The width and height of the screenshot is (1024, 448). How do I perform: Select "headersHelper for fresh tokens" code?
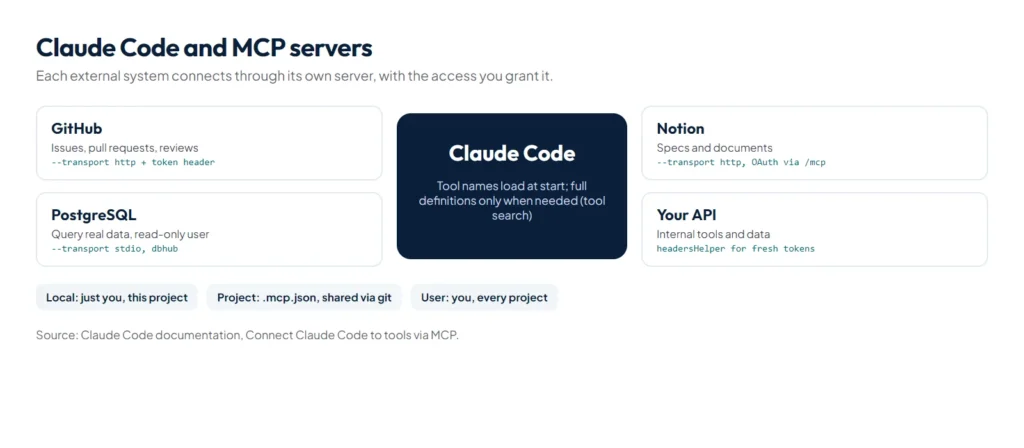[735, 249]
